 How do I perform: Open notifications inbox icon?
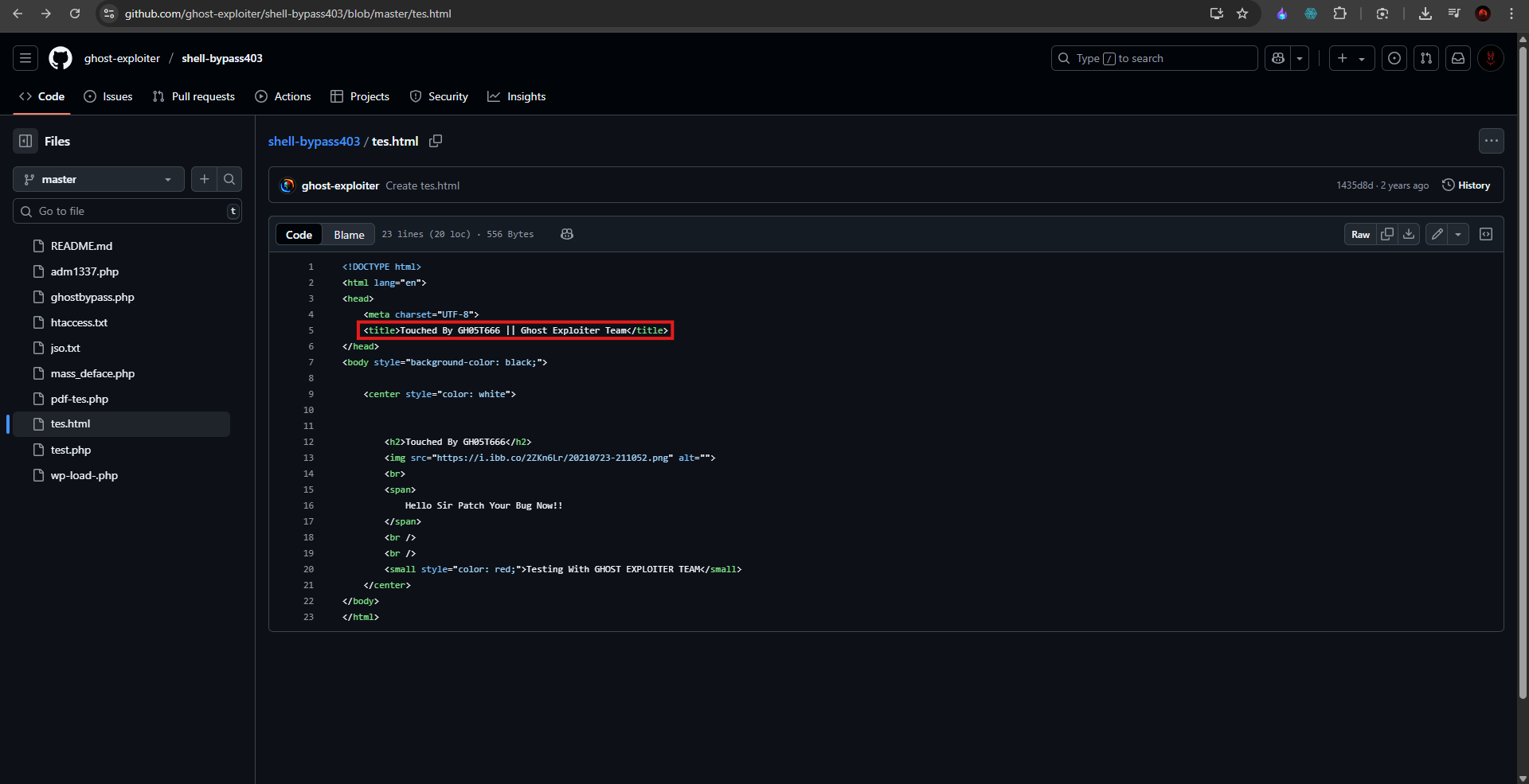tap(1458, 58)
